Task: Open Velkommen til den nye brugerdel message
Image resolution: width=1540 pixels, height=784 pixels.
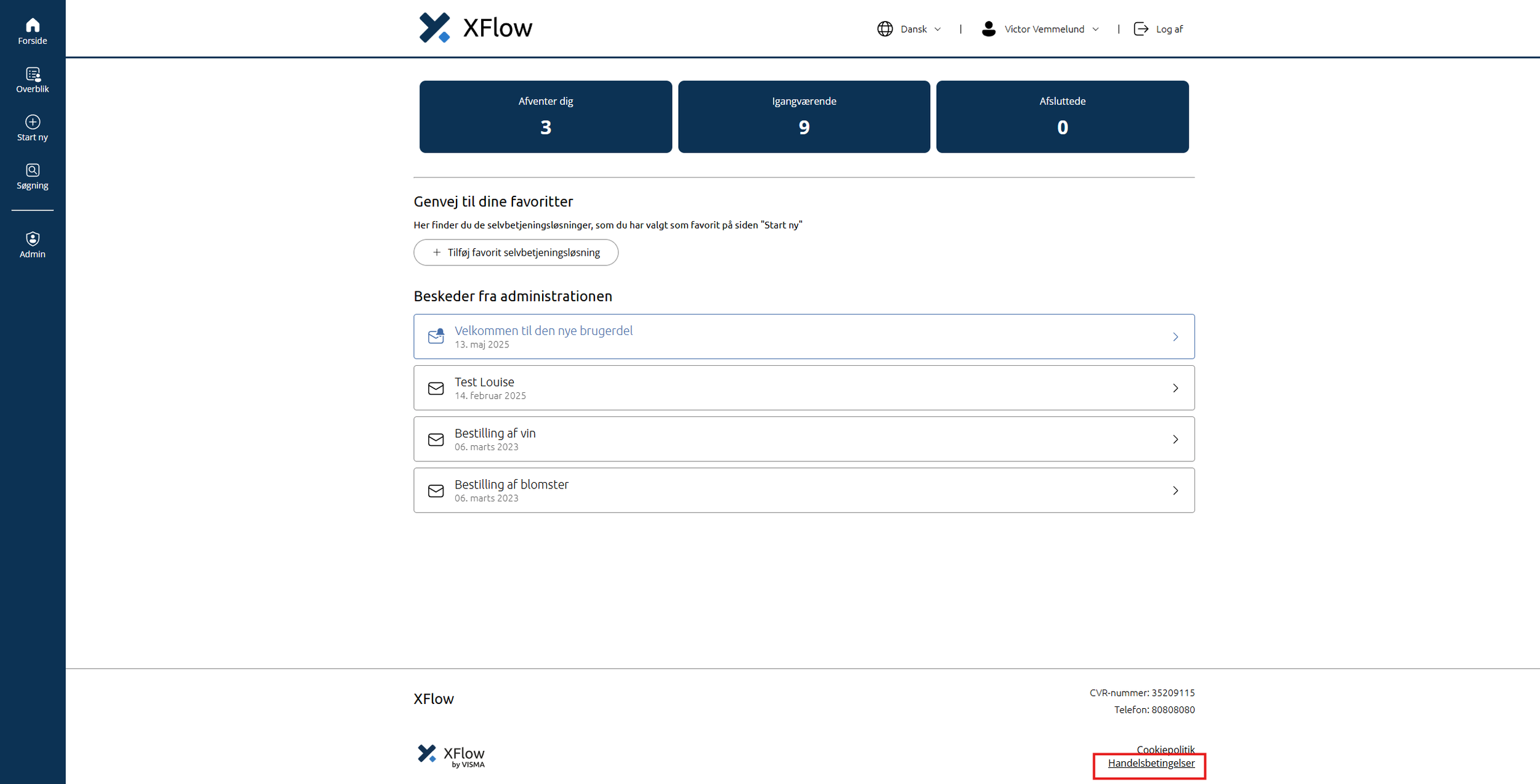Action: coord(543,331)
